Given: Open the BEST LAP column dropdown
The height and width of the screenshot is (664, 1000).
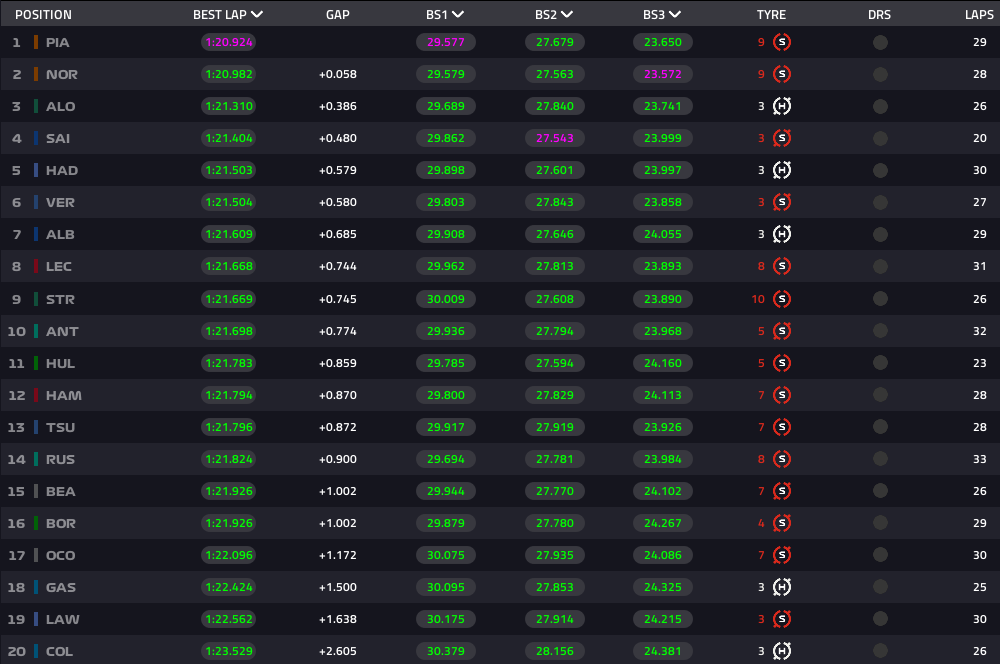Looking at the screenshot, I should tap(257, 15).
